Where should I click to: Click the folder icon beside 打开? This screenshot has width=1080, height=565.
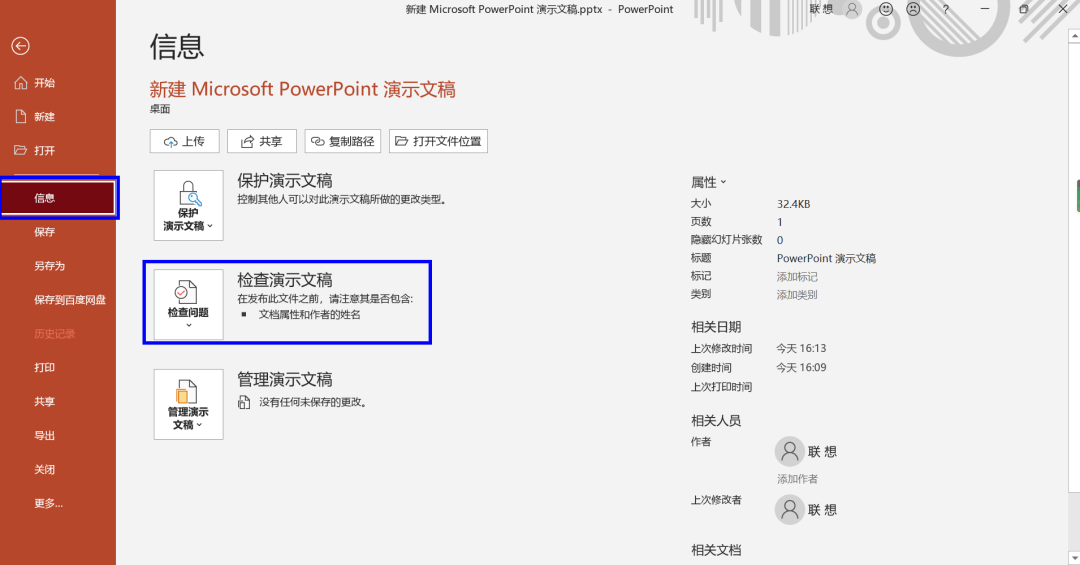(21, 150)
